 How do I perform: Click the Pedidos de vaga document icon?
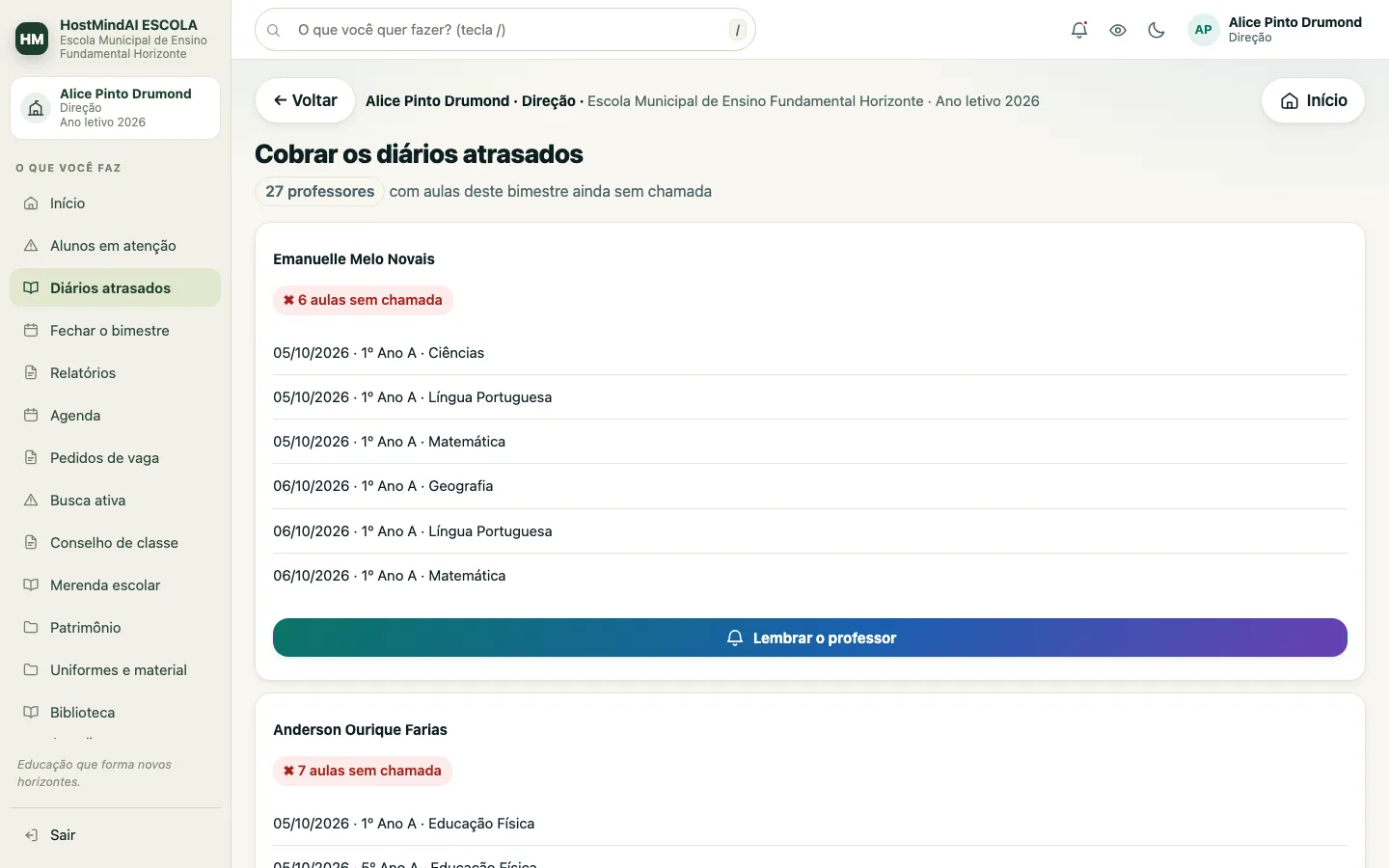(x=31, y=458)
